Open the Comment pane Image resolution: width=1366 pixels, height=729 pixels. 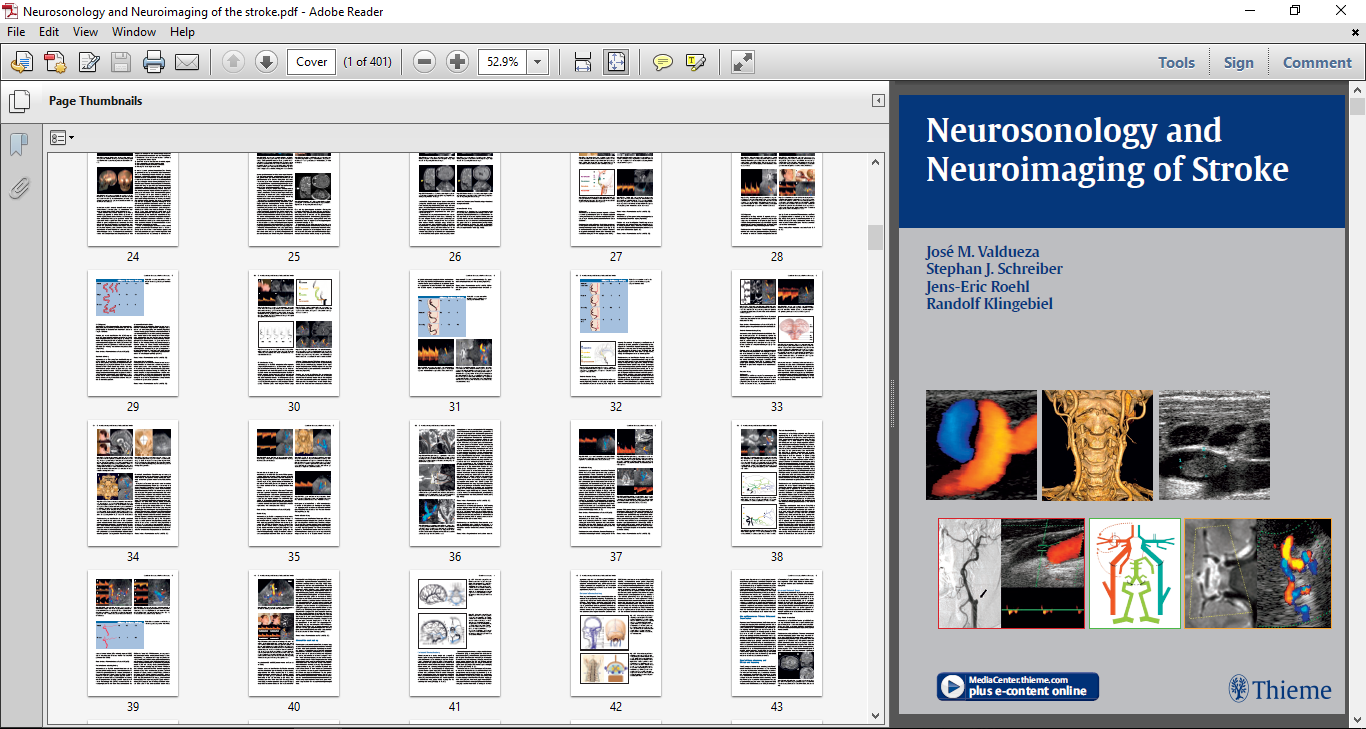(x=1317, y=62)
